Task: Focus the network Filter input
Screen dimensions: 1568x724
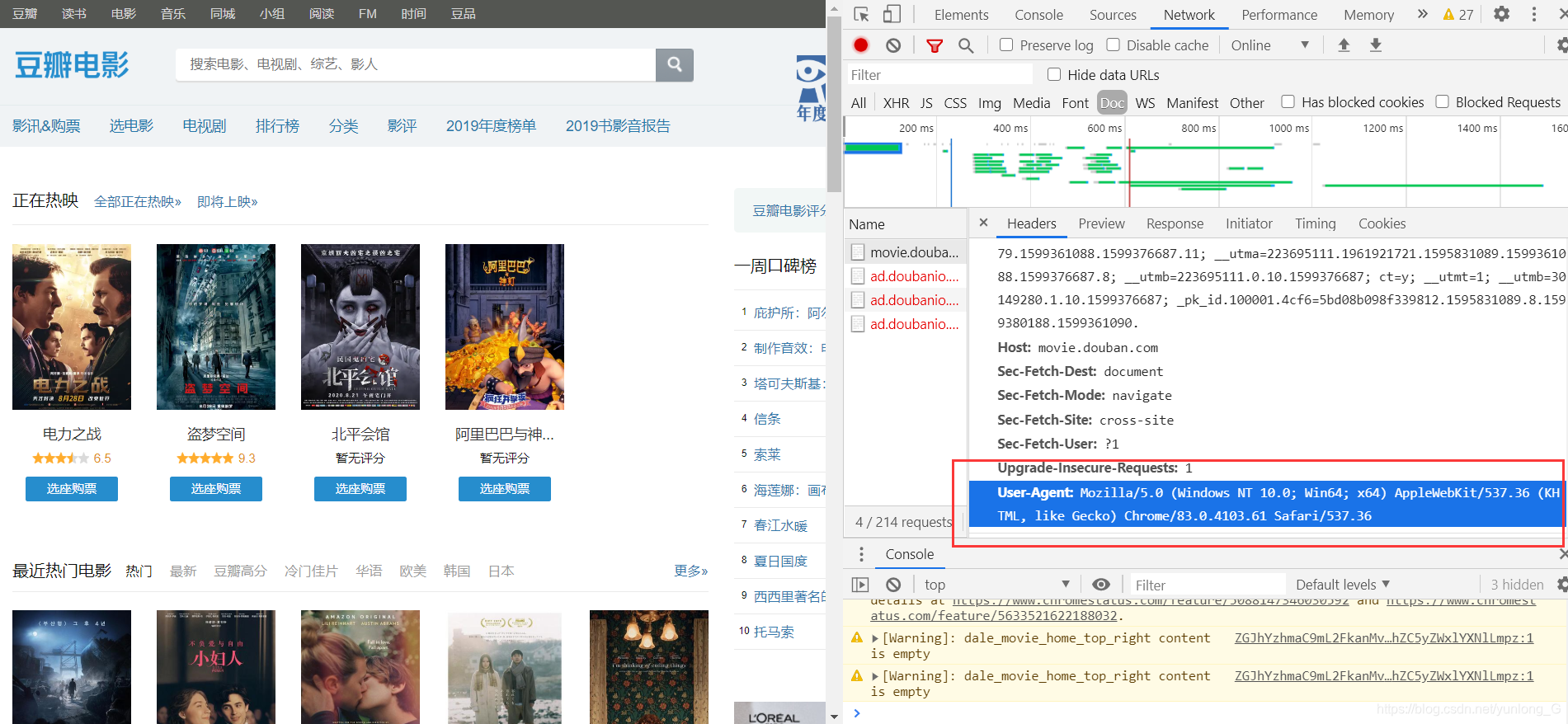Action: [939, 75]
